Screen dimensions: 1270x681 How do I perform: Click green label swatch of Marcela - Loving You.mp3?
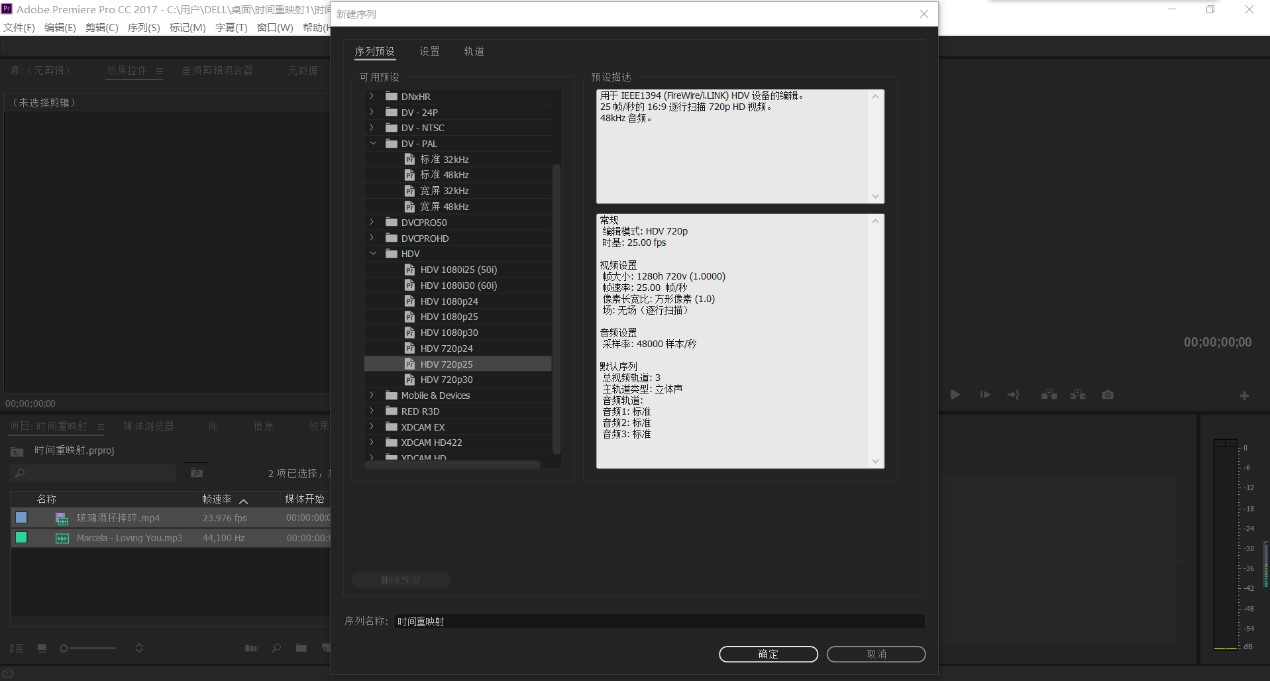[21, 538]
